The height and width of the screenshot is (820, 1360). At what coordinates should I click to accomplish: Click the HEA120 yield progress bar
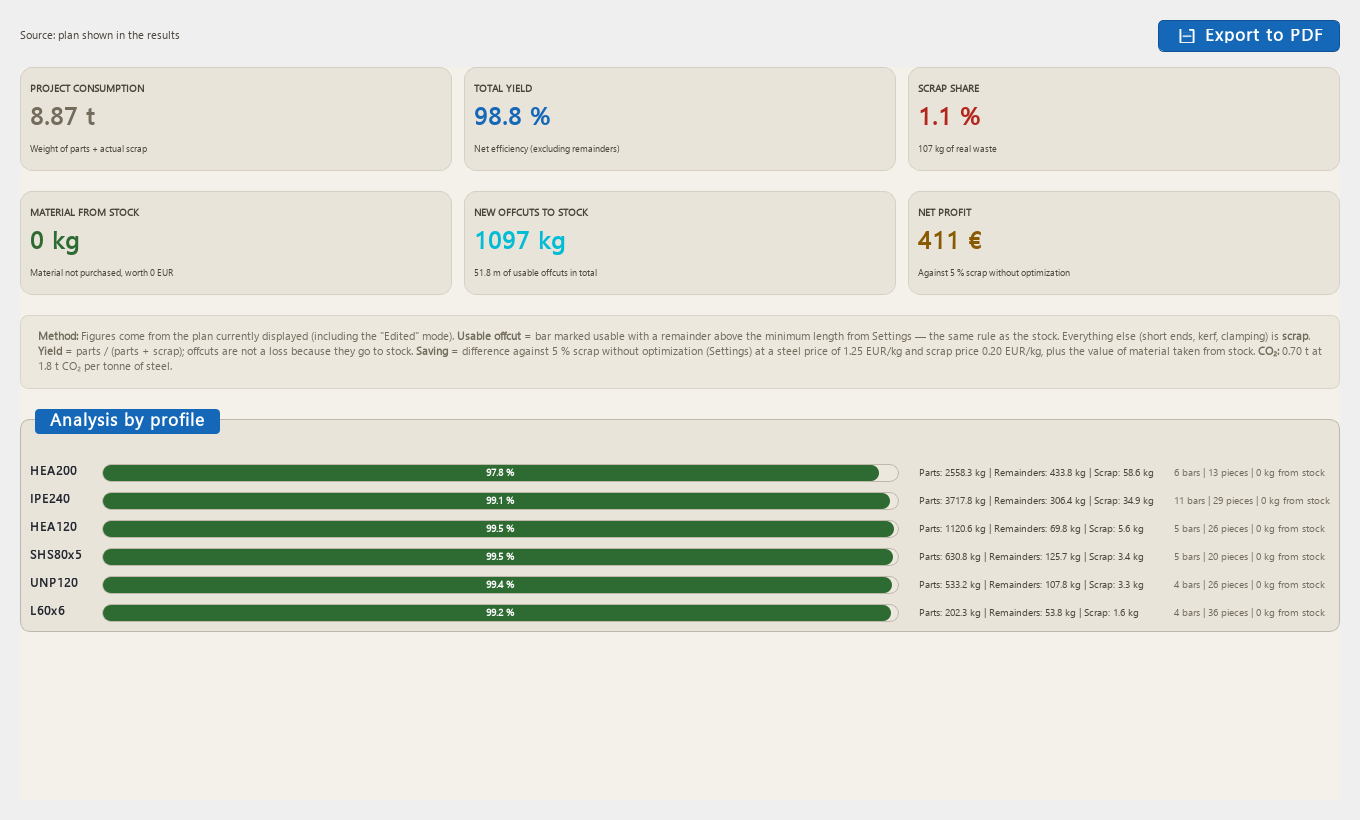[500, 529]
